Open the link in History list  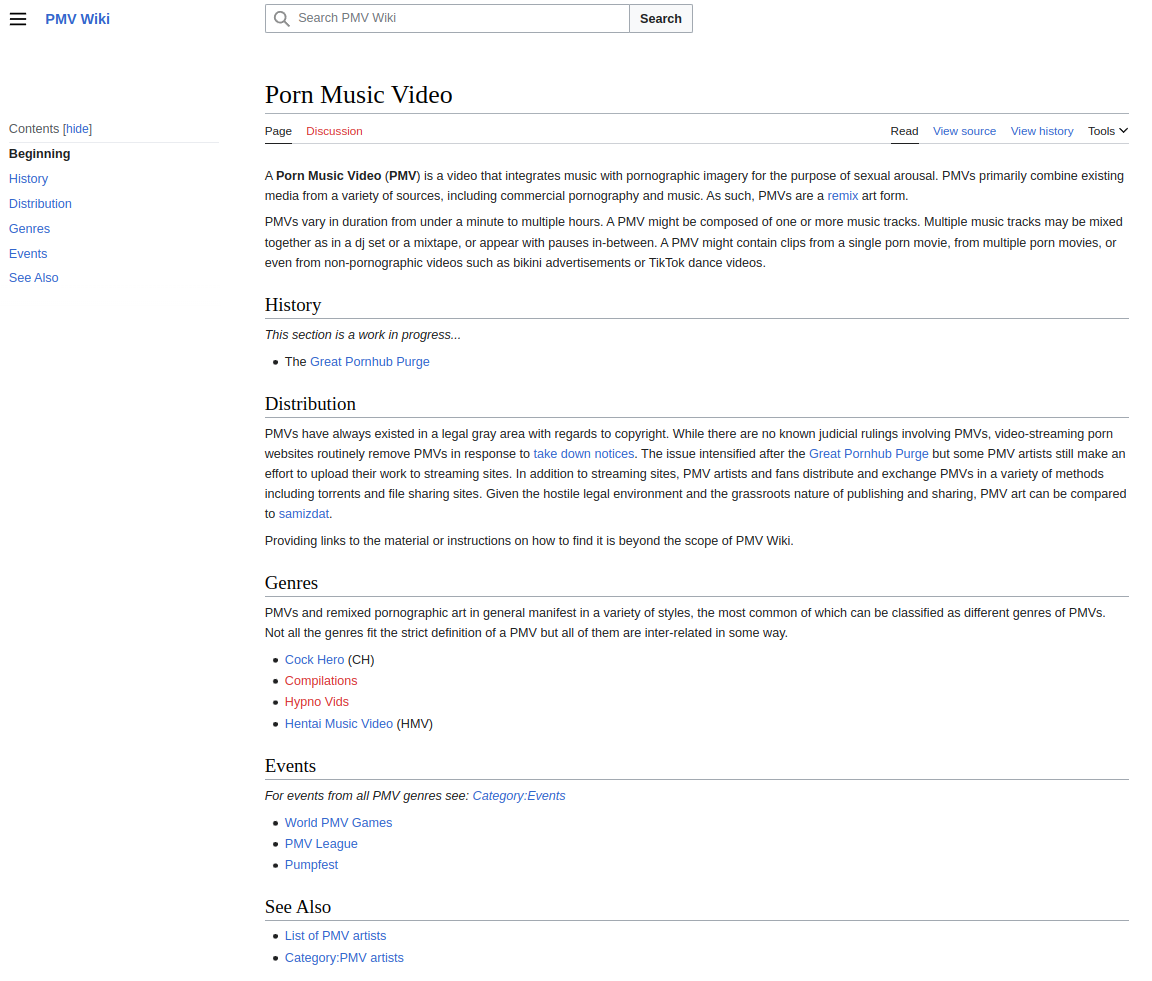[x=370, y=362]
